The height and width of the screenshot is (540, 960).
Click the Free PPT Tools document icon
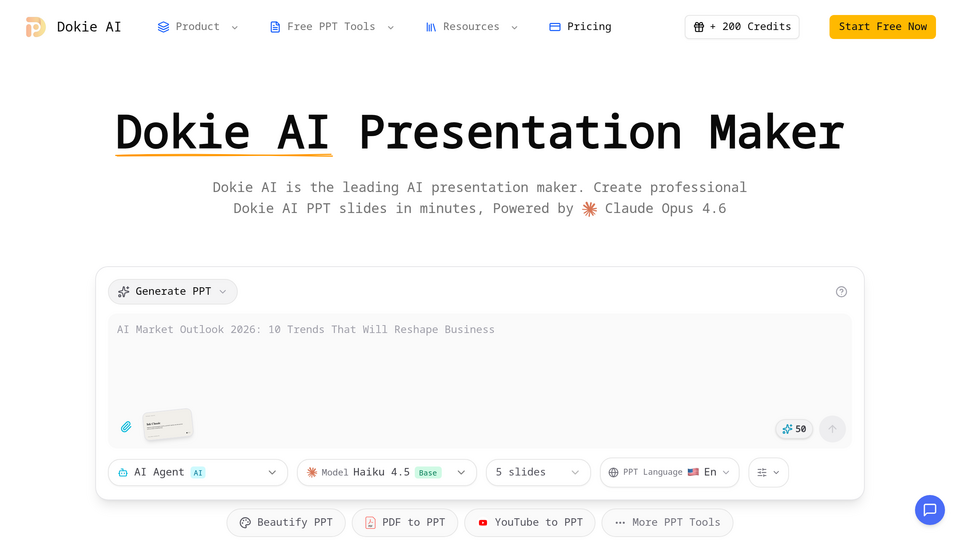pos(276,27)
